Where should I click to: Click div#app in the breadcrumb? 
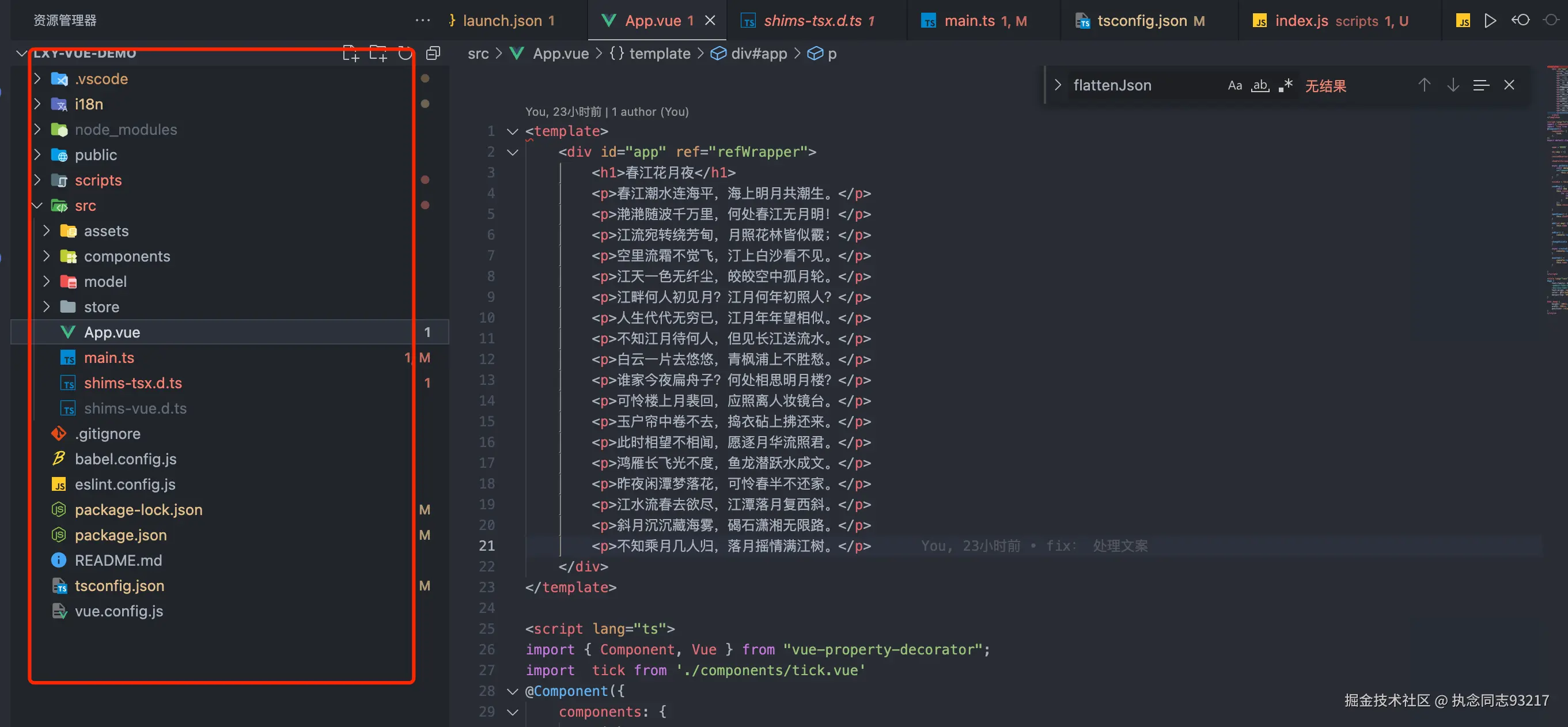pyautogui.click(x=759, y=54)
